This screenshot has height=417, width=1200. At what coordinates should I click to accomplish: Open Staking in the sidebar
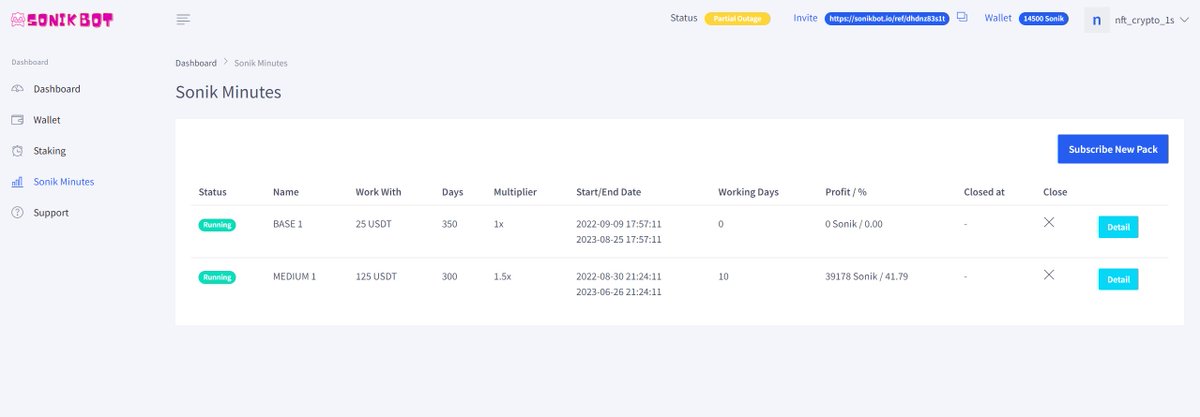(x=50, y=151)
